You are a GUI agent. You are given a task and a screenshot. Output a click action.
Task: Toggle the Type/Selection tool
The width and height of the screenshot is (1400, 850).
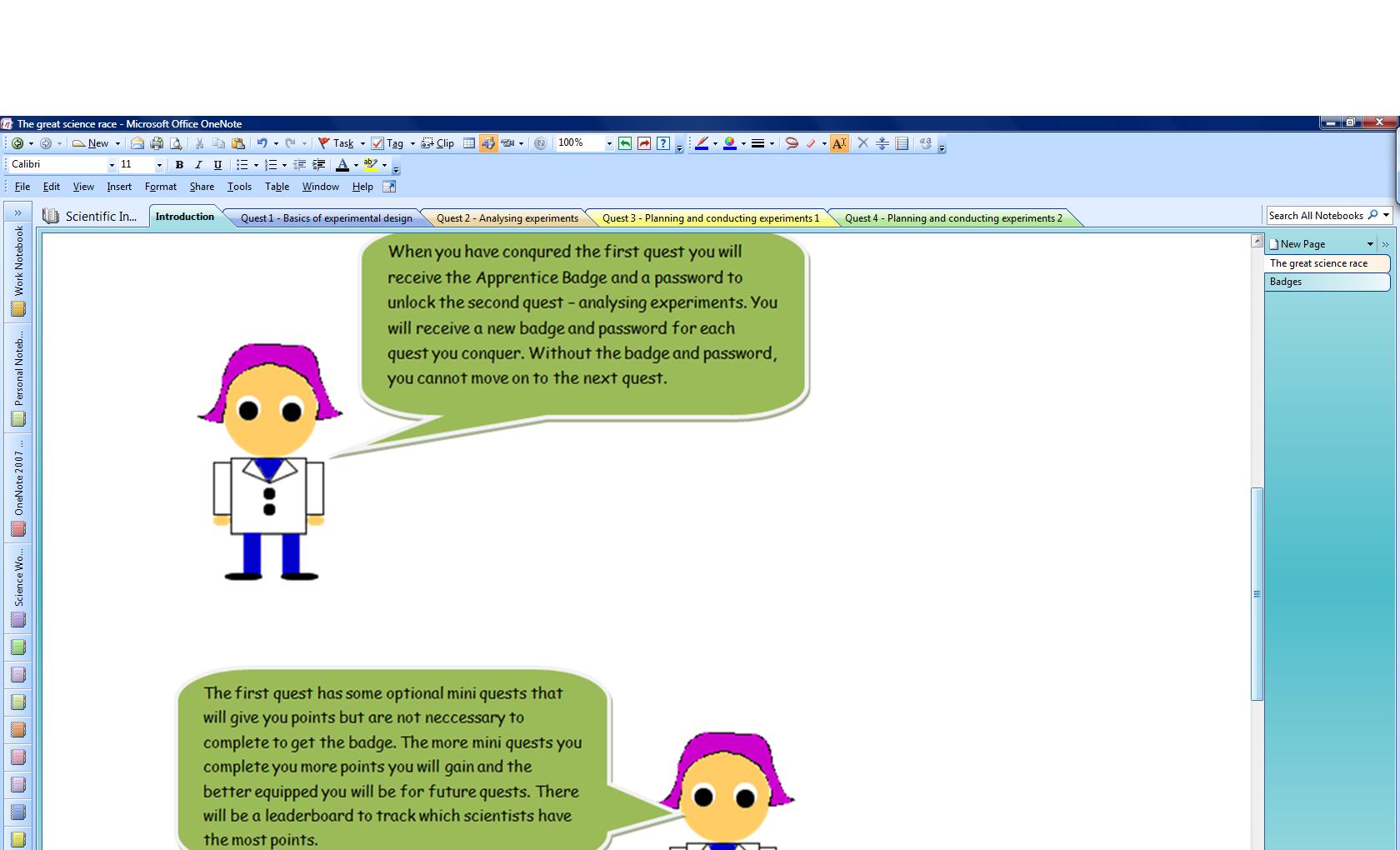pos(839,143)
